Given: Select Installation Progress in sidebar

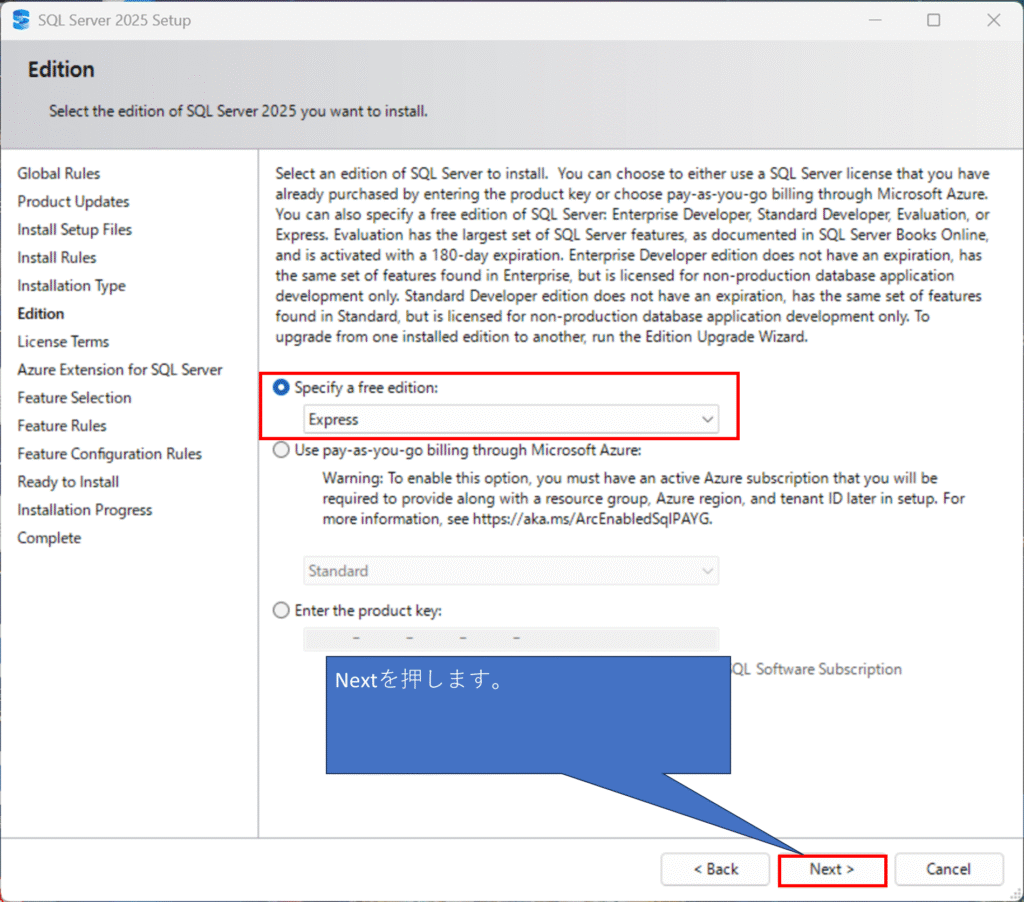Looking at the screenshot, I should click(85, 510).
